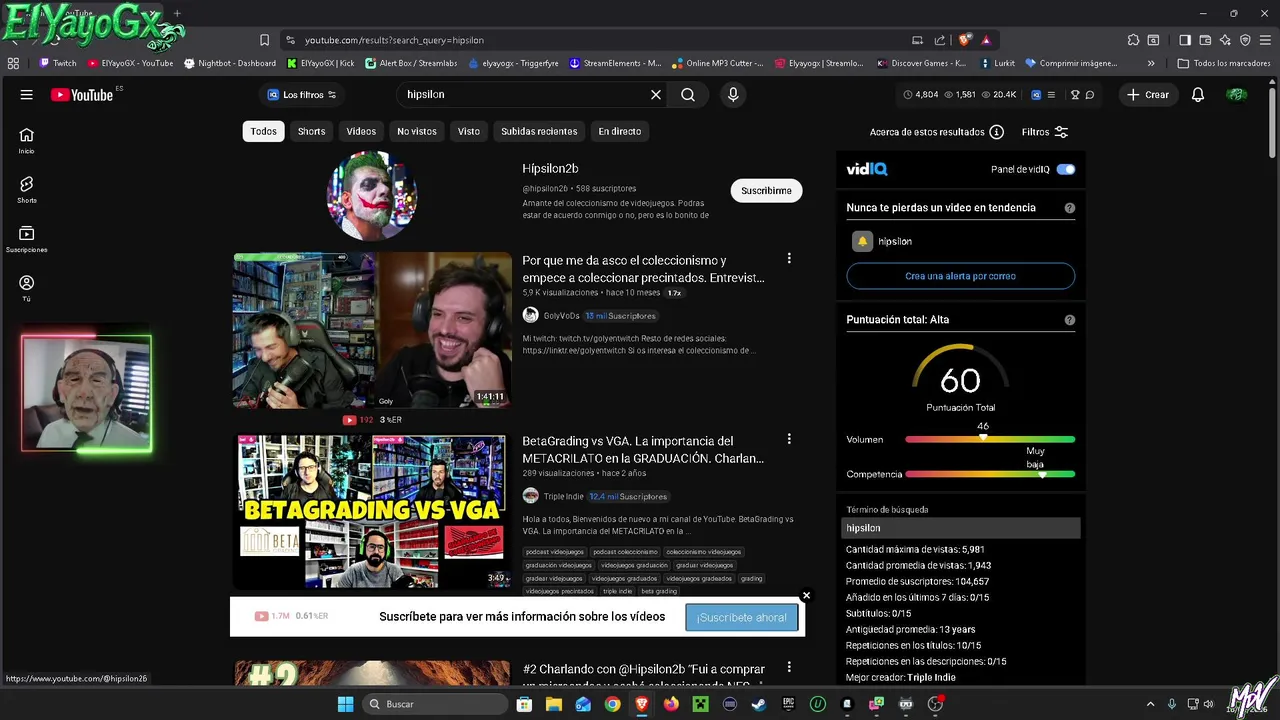Open the Filtros options
Screen dimensions: 1280x720
1045,132
